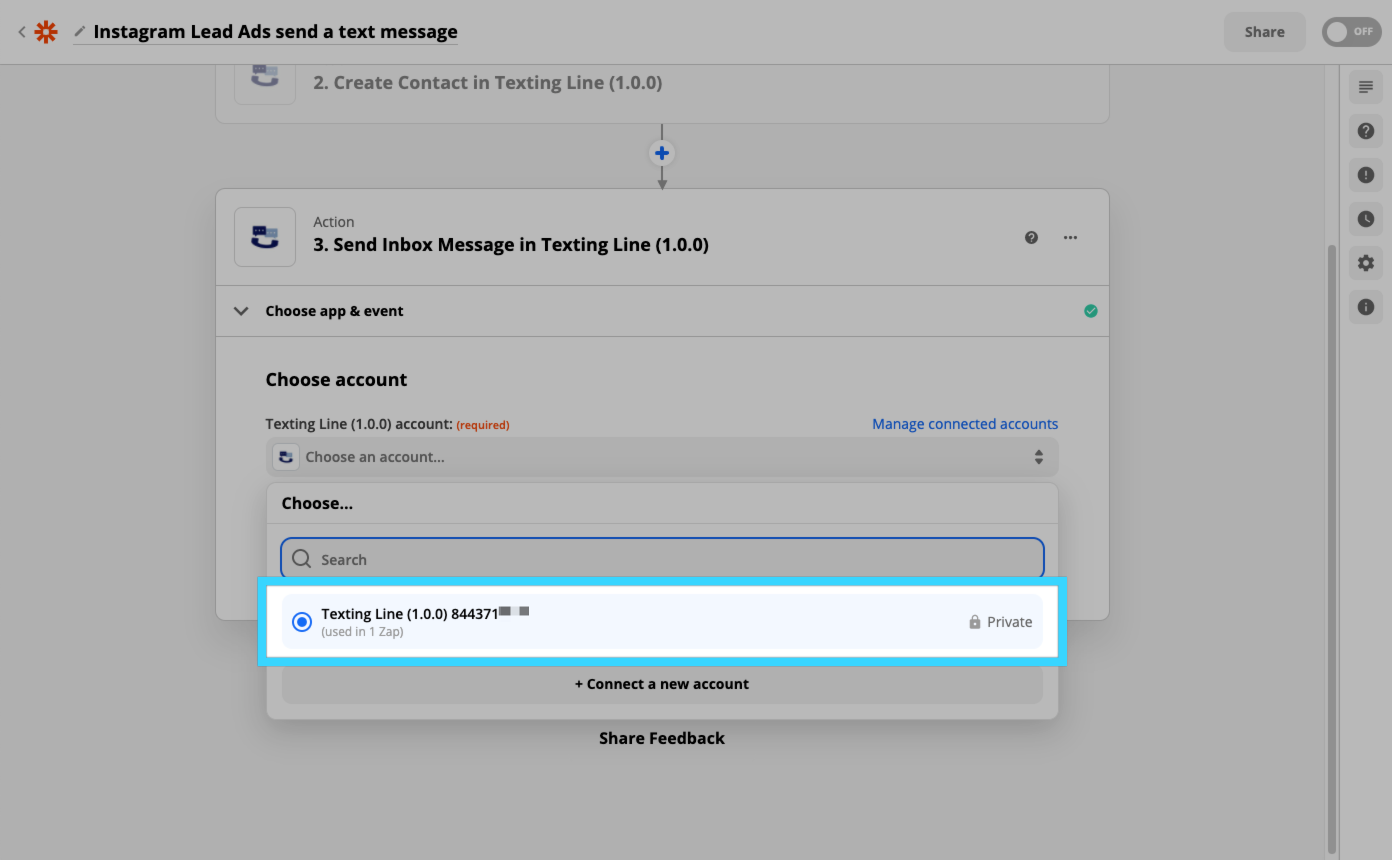The height and width of the screenshot is (860, 1392).
Task: Edit the Zap name pencil icon
Action: click(x=80, y=32)
